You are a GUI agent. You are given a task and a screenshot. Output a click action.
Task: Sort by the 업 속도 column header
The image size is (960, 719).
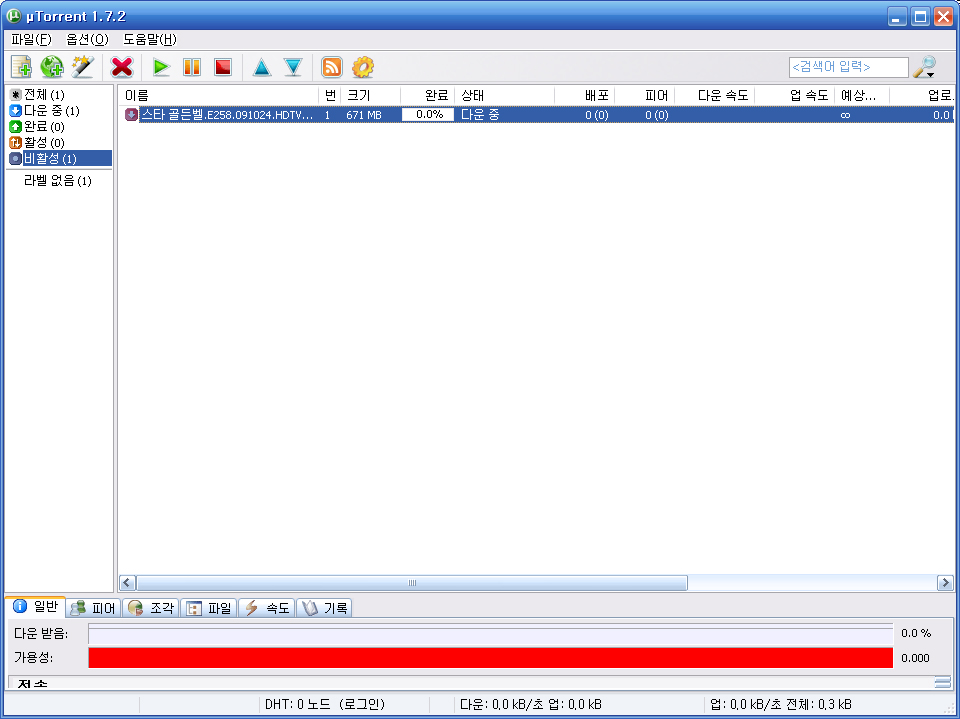pyautogui.click(x=795, y=95)
